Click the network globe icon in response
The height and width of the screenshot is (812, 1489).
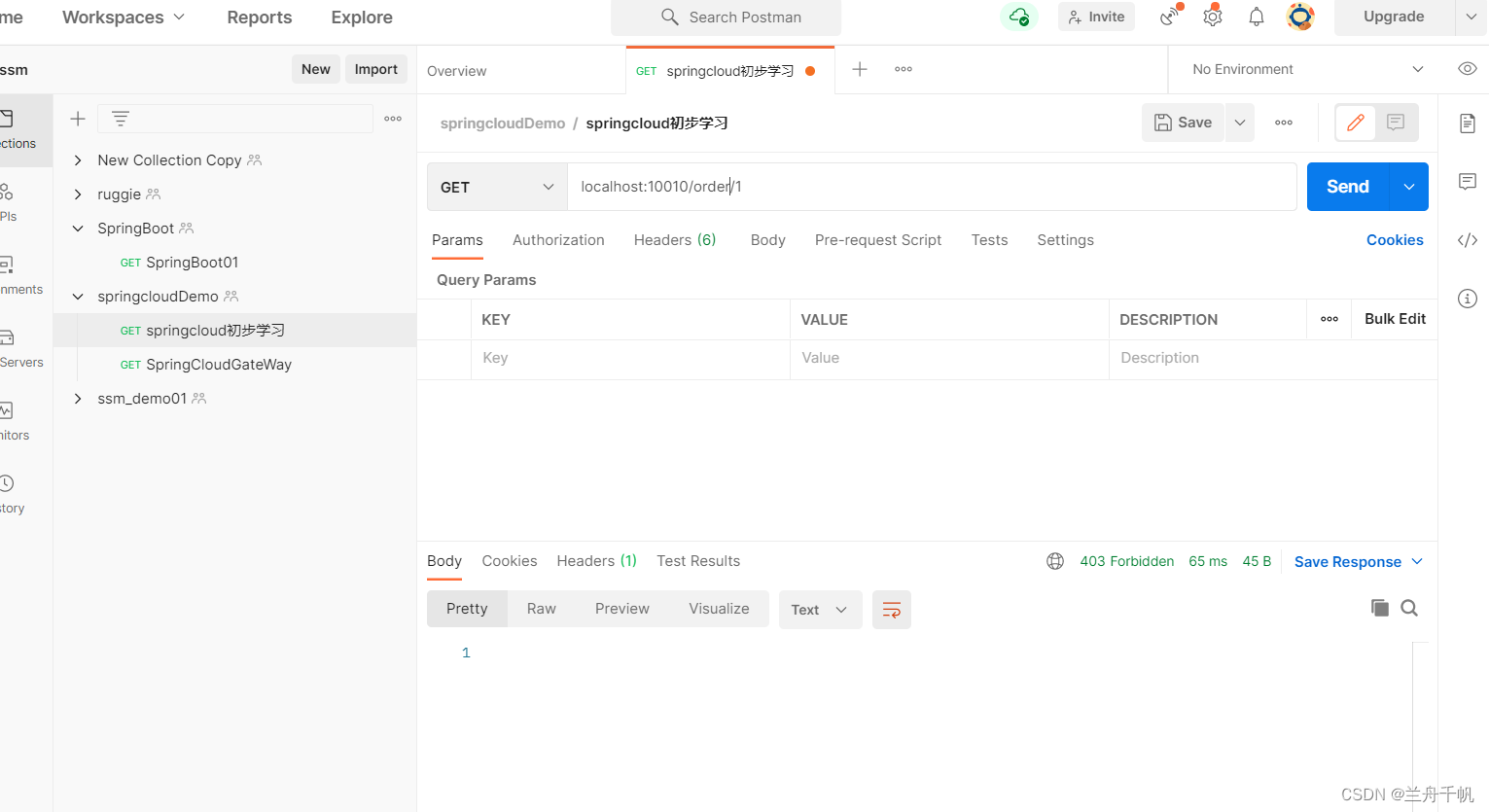coord(1055,561)
